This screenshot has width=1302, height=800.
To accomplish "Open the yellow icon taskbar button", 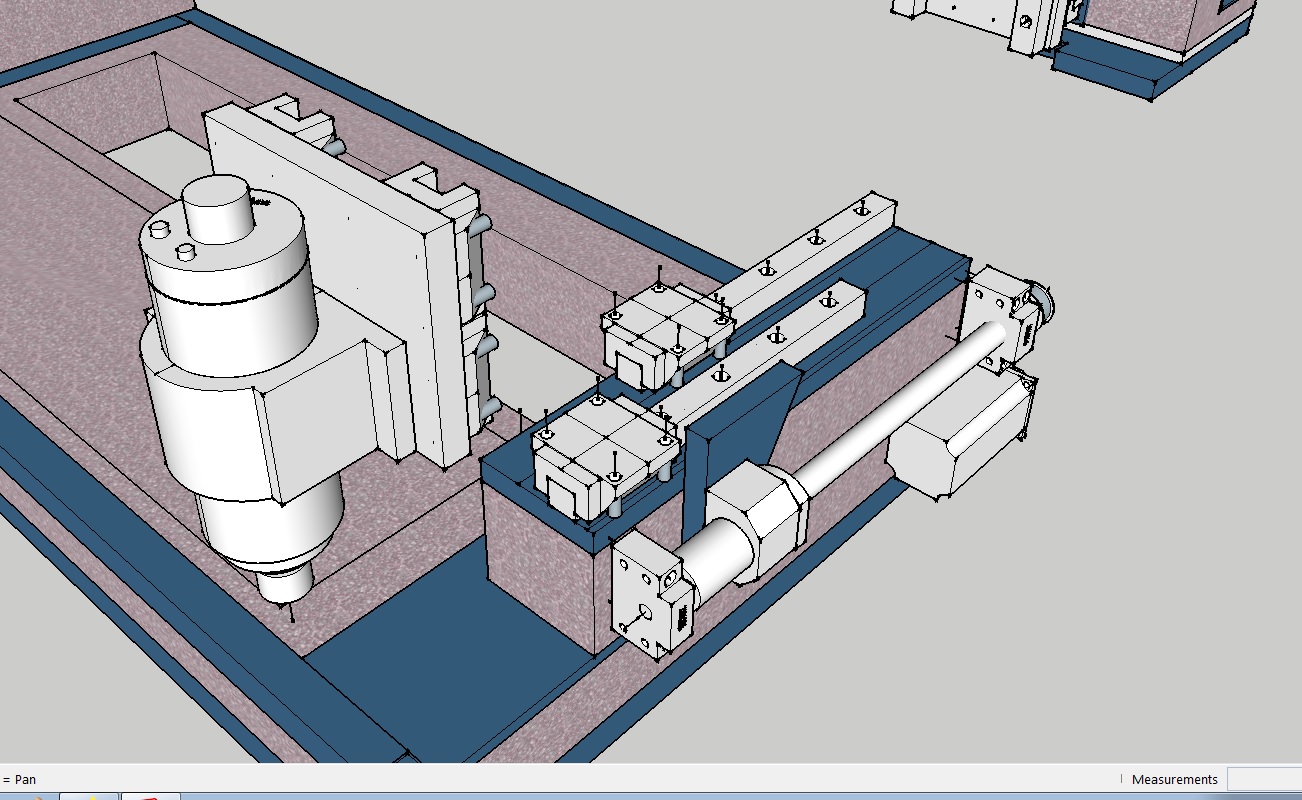I will pyautogui.click(x=90, y=797).
